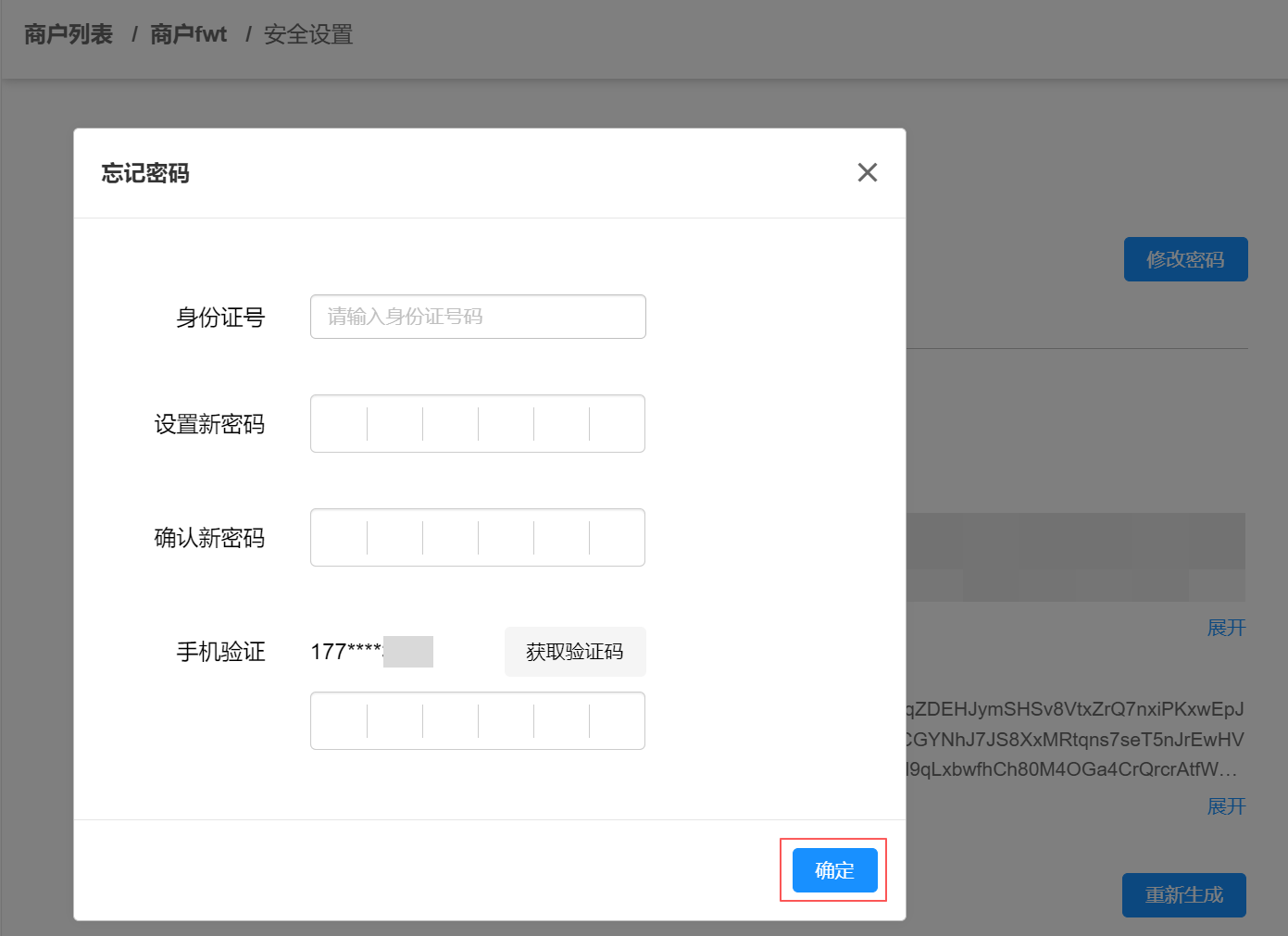Click the first box of 确认新密码
The height and width of the screenshot is (936, 1288).
coord(338,537)
